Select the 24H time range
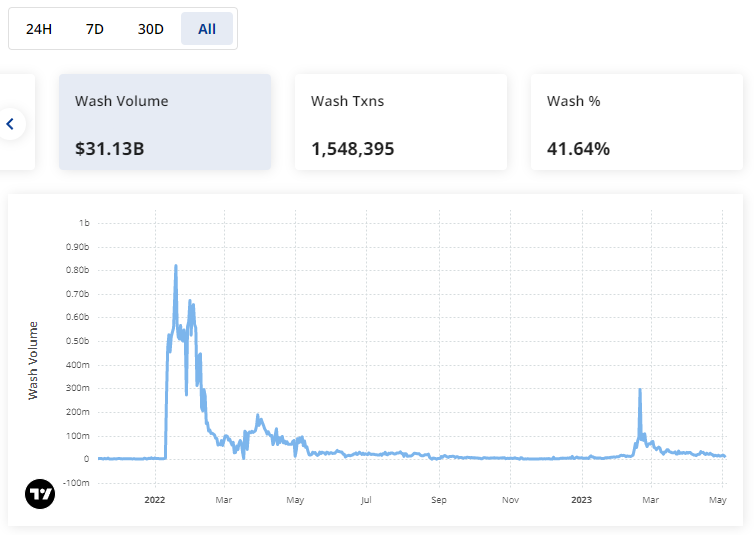This screenshot has width=754, height=535. coord(39,29)
